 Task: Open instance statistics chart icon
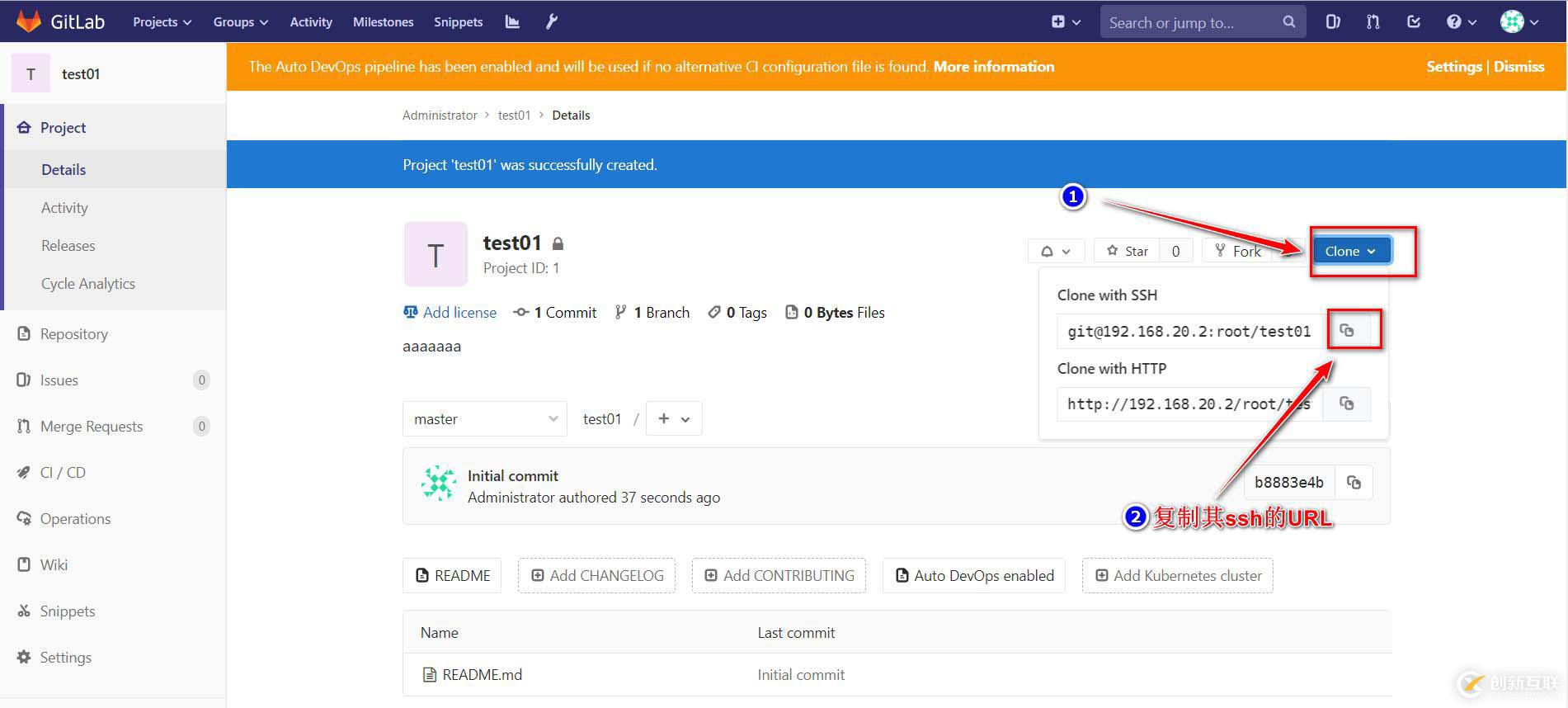coord(512,22)
